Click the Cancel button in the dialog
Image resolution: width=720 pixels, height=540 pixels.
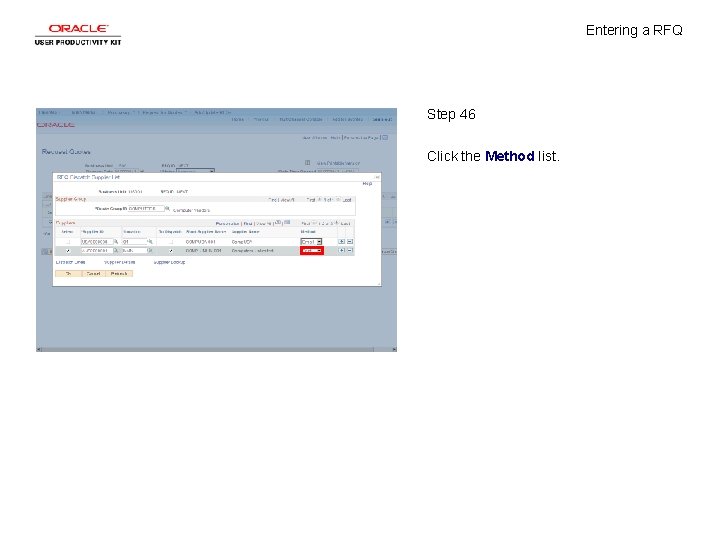pos(94,274)
